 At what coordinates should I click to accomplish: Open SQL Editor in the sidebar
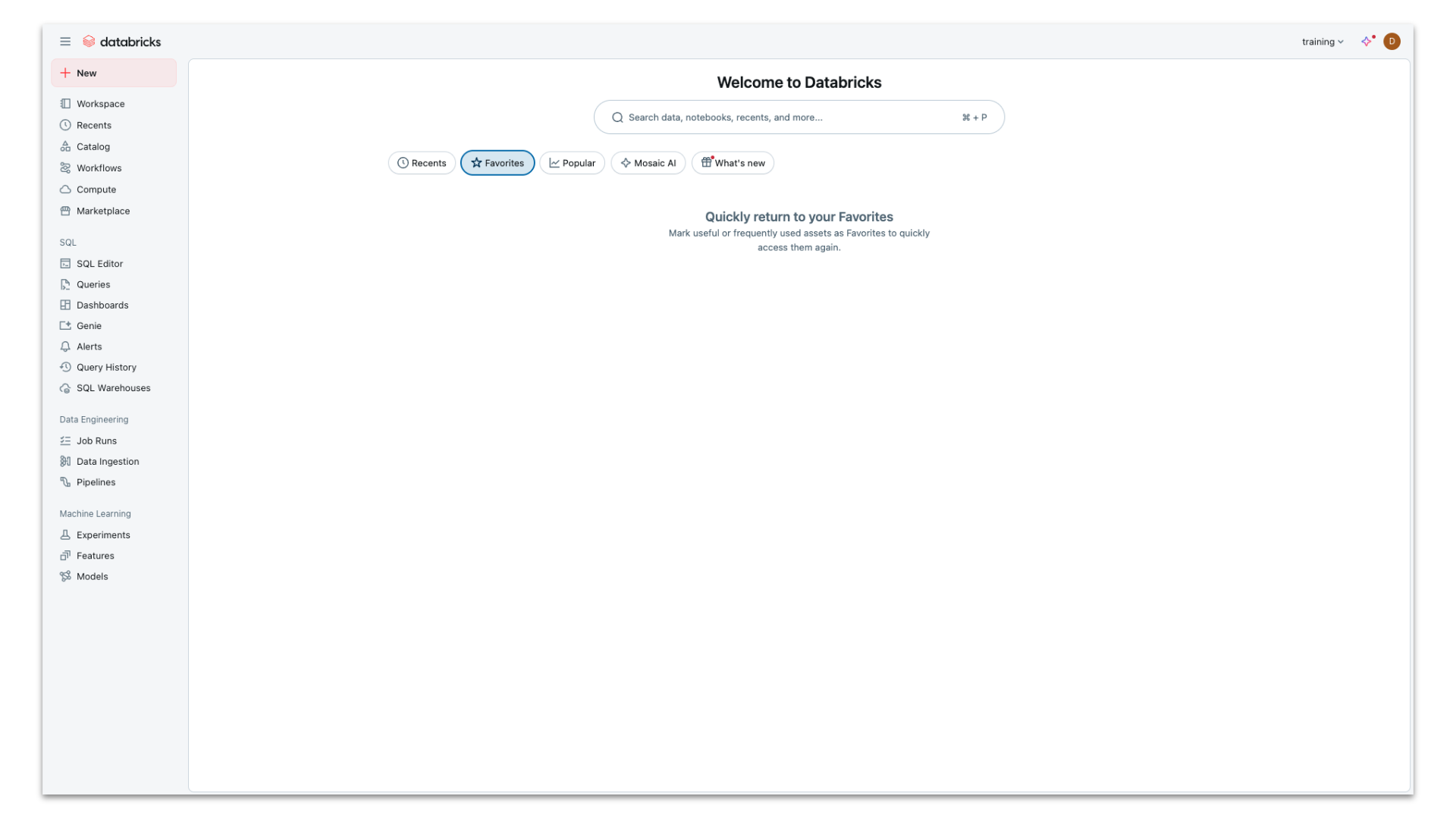pos(99,264)
